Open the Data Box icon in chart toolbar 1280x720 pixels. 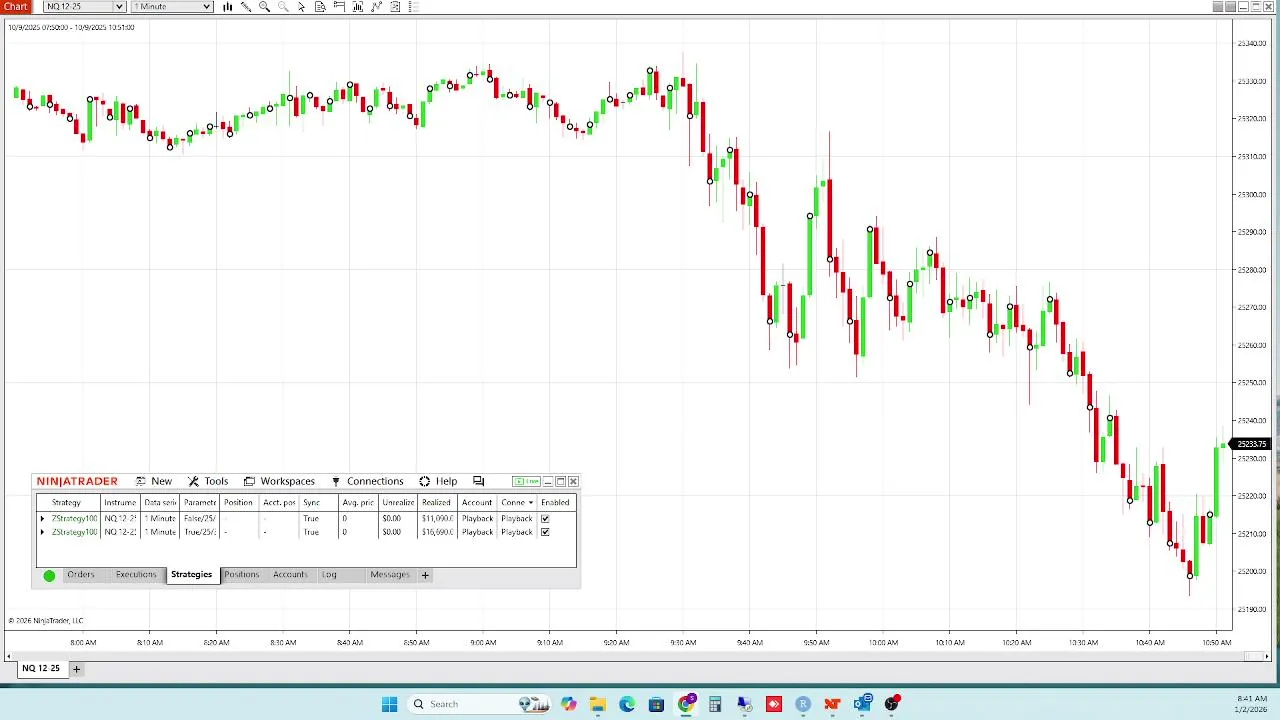(x=320, y=7)
